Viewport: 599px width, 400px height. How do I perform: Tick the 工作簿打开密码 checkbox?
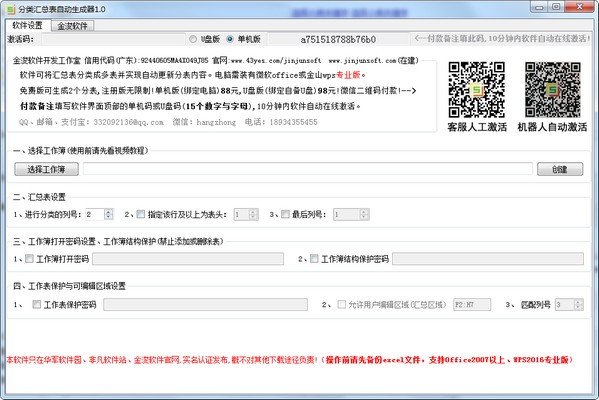(29, 259)
